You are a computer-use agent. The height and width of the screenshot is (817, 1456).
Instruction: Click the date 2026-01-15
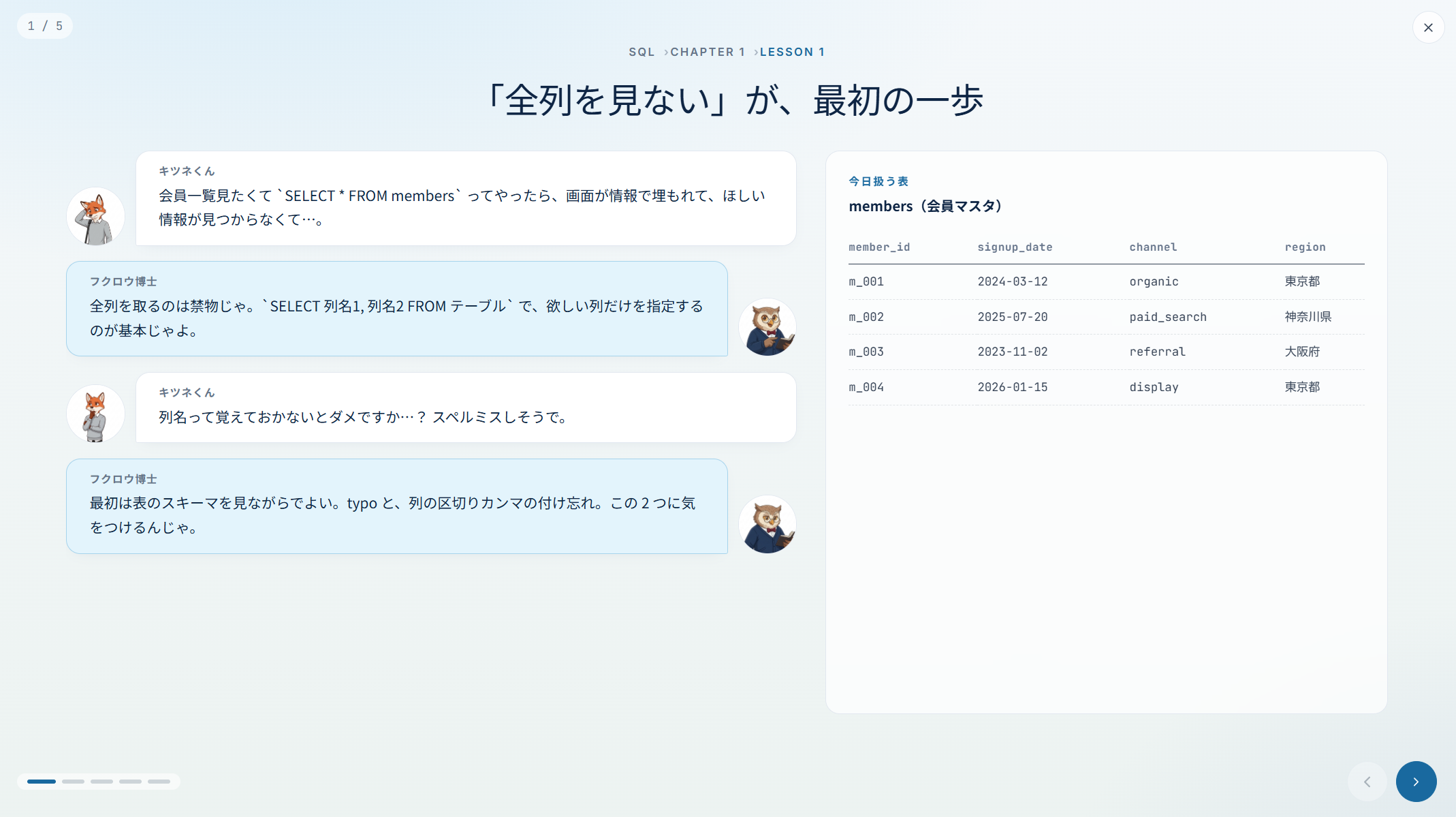pyautogui.click(x=1013, y=387)
